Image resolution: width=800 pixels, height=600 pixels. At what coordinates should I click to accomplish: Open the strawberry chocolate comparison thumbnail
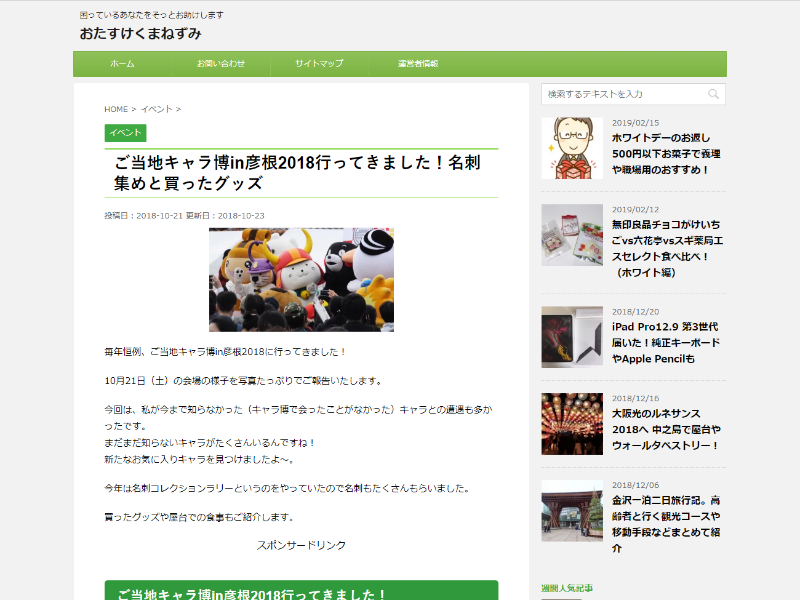tap(572, 235)
